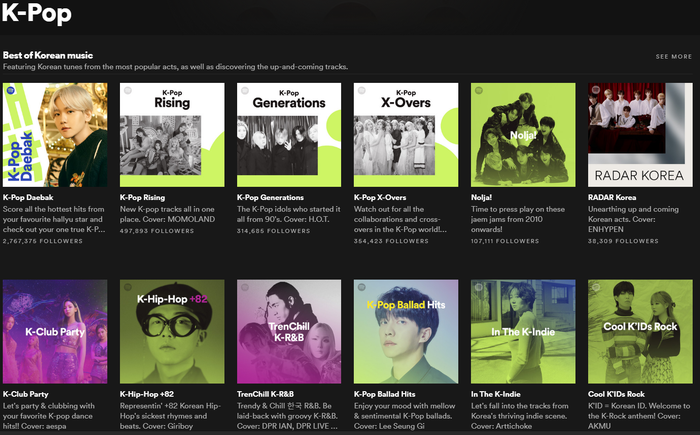Click the Nolja! title below the cover

click(481, 197)
